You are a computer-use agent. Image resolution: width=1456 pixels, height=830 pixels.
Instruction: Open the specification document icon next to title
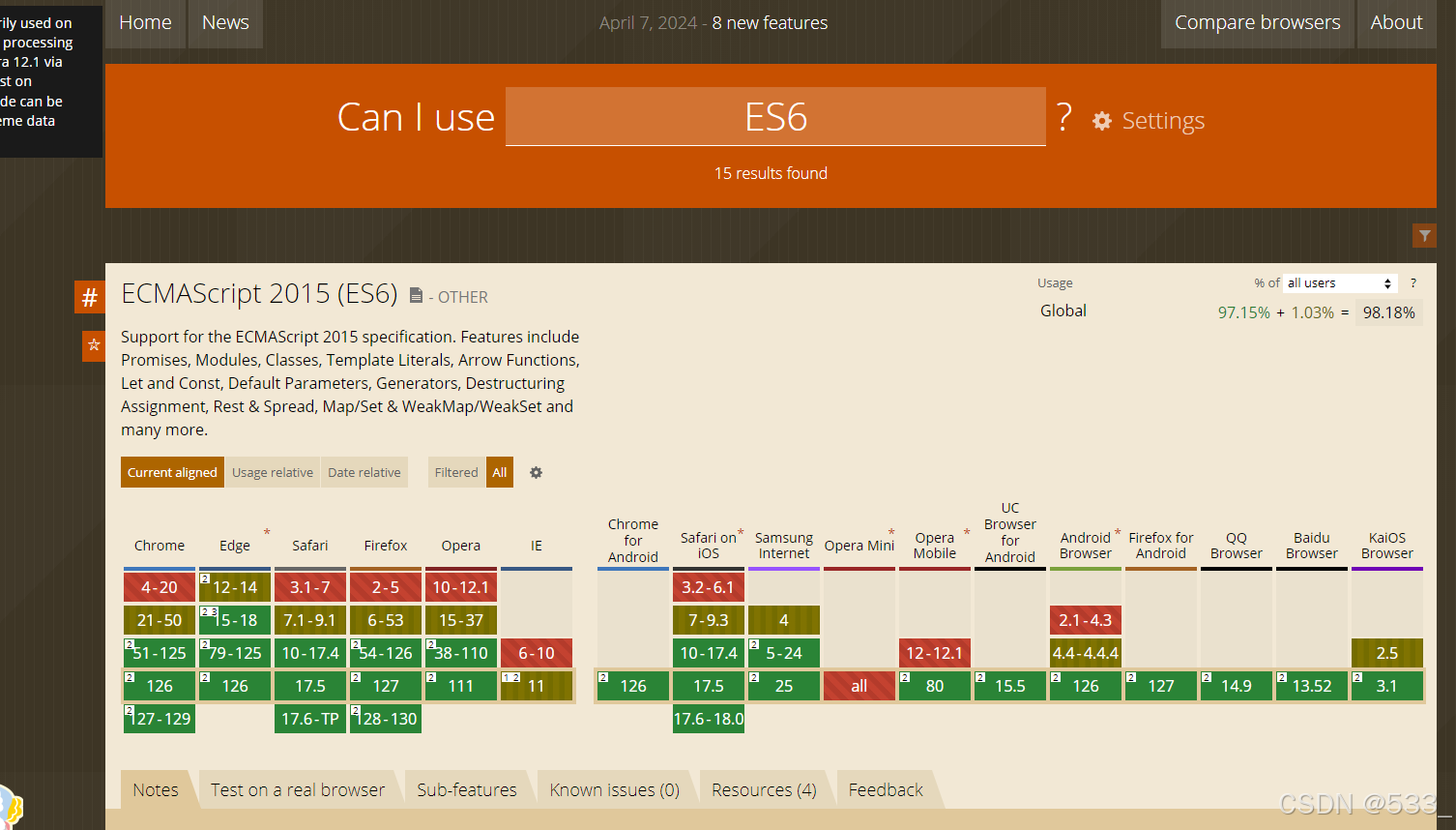pos(416,296)
